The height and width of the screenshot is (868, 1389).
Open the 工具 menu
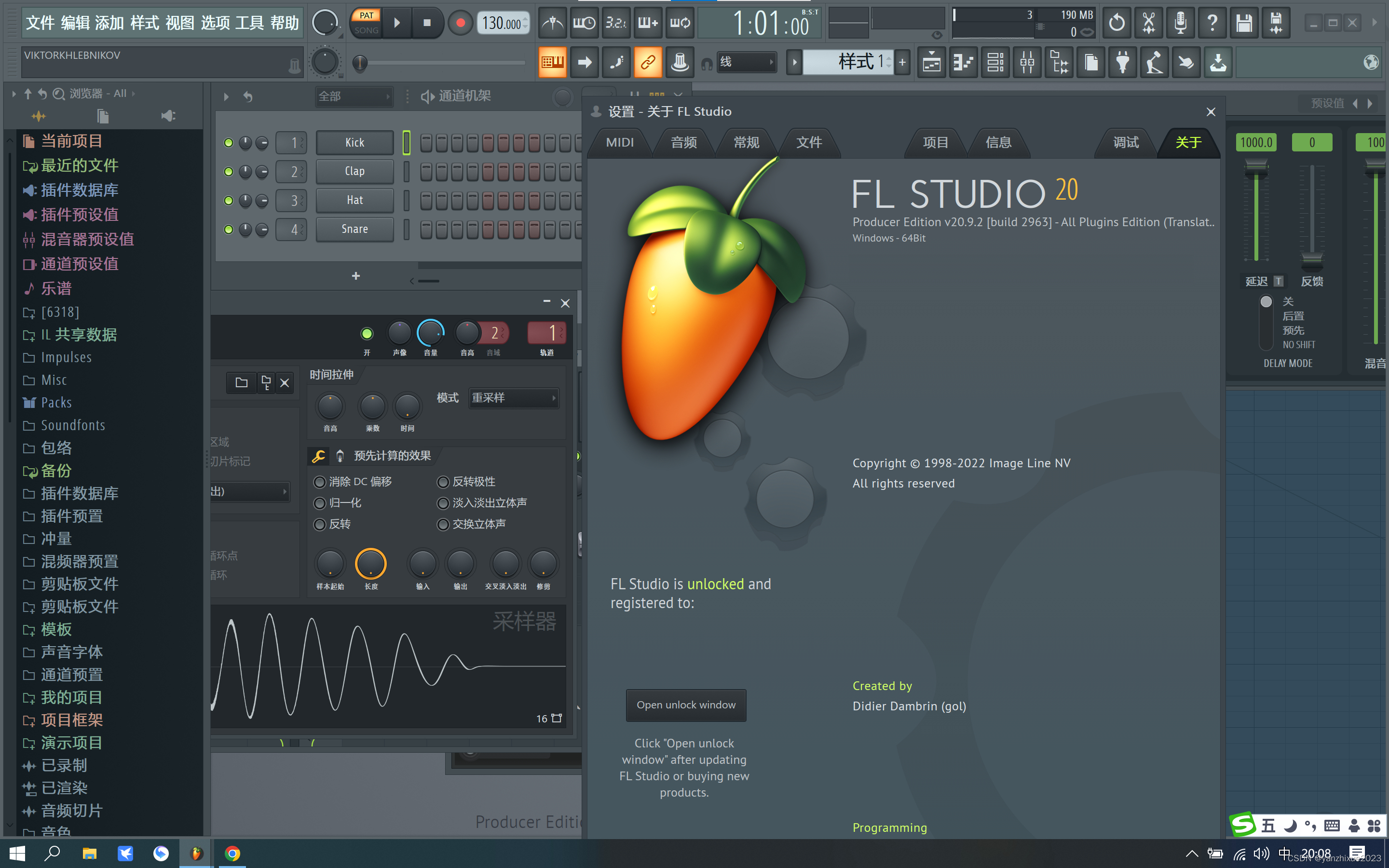coord(250,23)
